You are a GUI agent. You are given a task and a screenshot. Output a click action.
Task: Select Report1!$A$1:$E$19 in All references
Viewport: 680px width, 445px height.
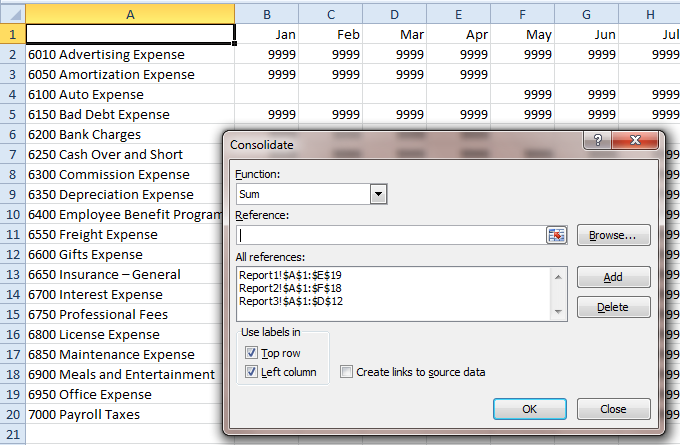pyautogui.click(x=292, y=273)
